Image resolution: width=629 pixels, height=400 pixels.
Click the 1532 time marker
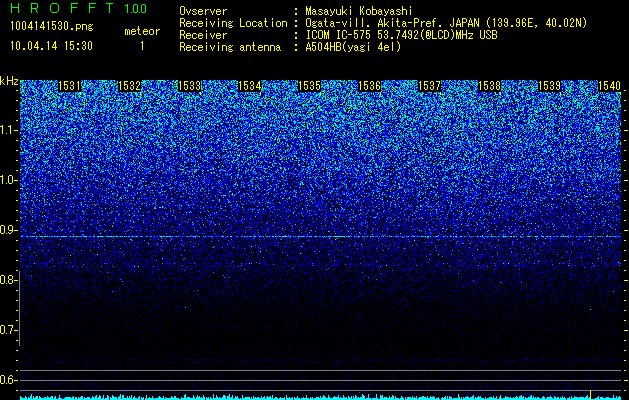[129, 86]
